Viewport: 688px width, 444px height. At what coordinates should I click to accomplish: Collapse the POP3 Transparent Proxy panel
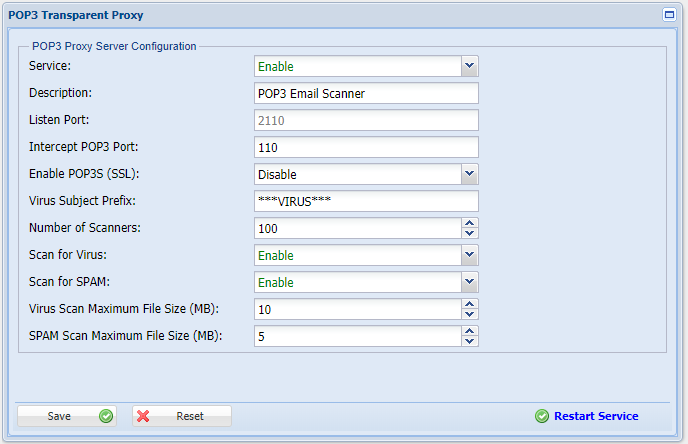[669, 15]
